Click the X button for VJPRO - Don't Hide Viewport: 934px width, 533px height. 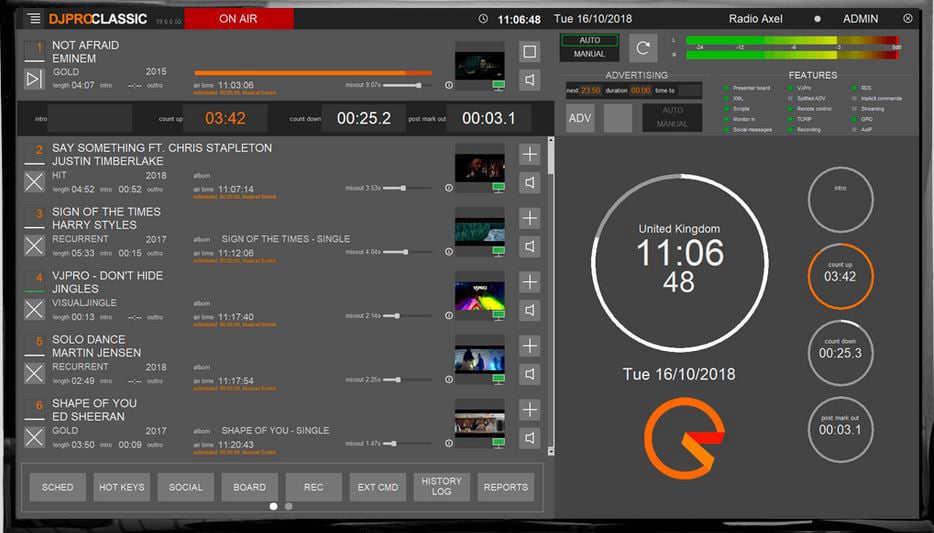(35, 309)
